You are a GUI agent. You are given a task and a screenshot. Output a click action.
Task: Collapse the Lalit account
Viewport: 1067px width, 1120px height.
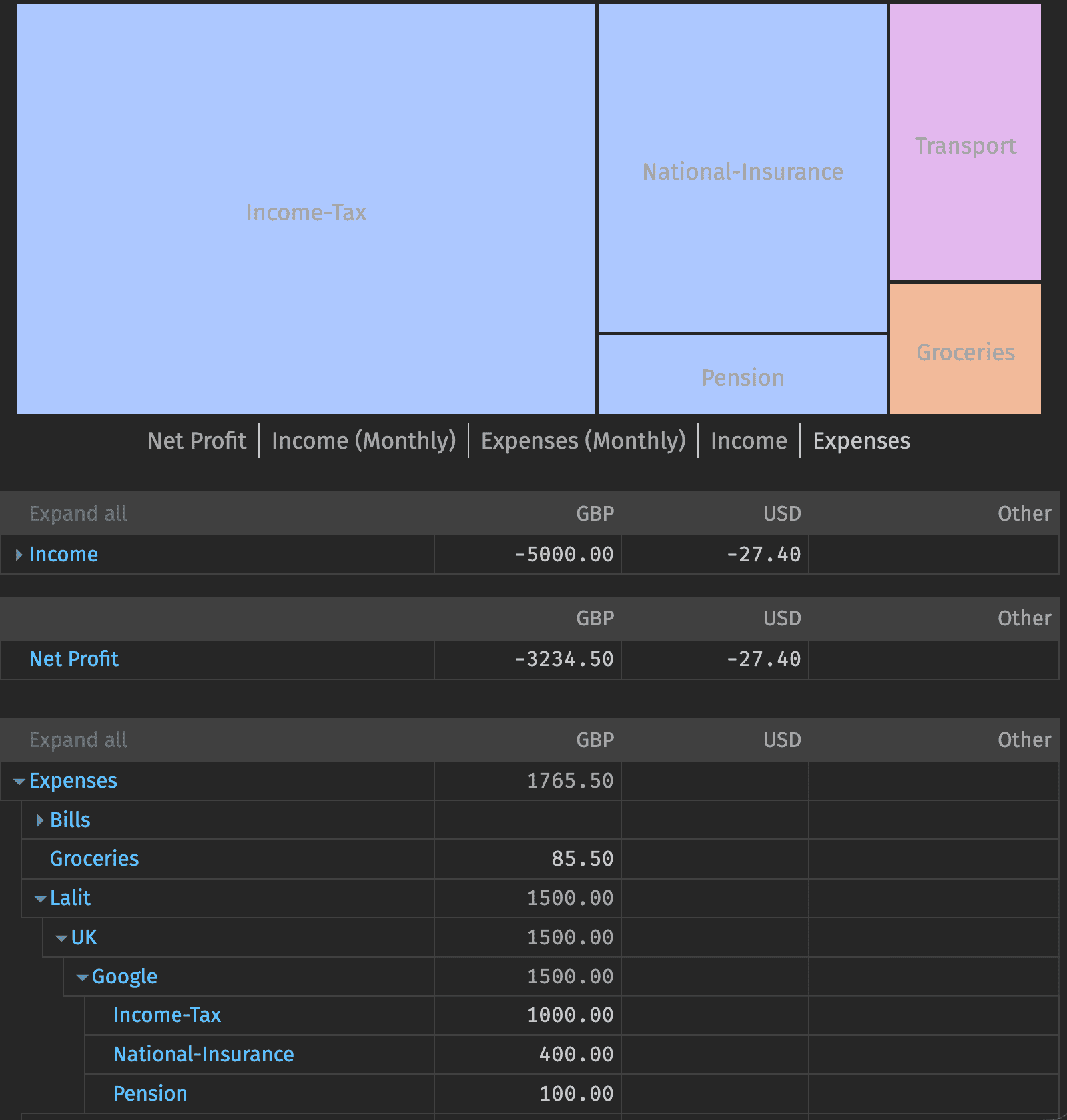tap(39, 898)
